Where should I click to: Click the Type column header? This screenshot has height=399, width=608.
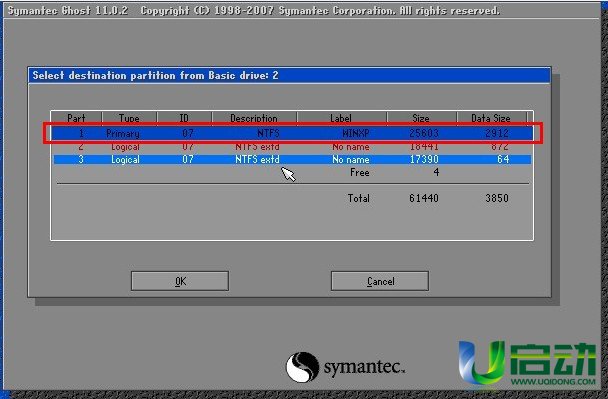129,118
